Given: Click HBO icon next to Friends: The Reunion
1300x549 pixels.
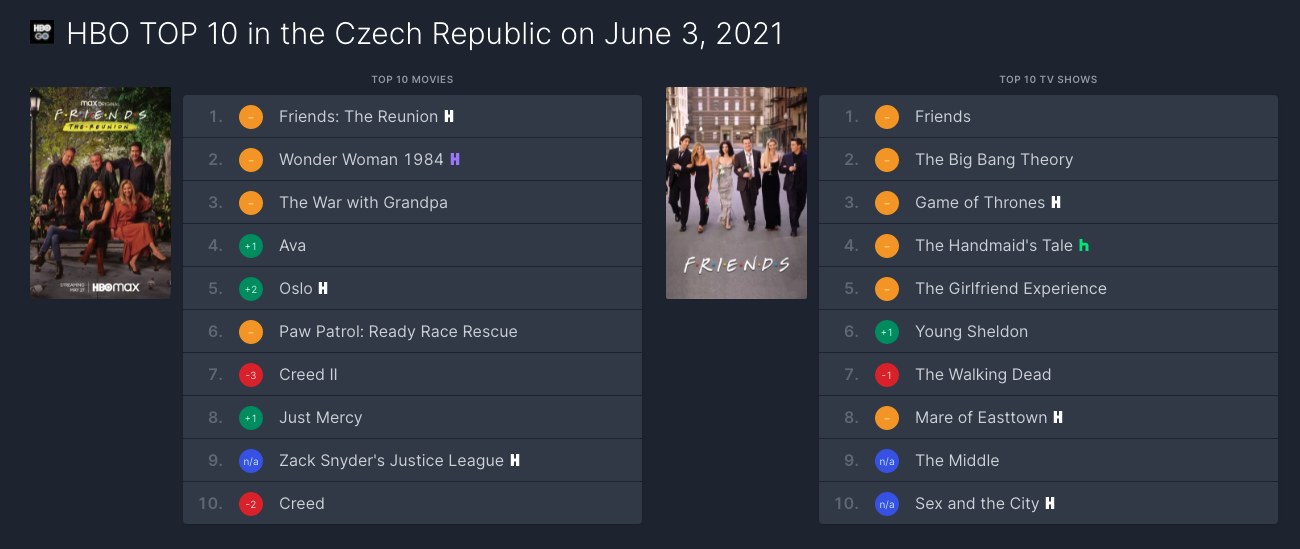Looking at the screenshot, I should (449, 117).
